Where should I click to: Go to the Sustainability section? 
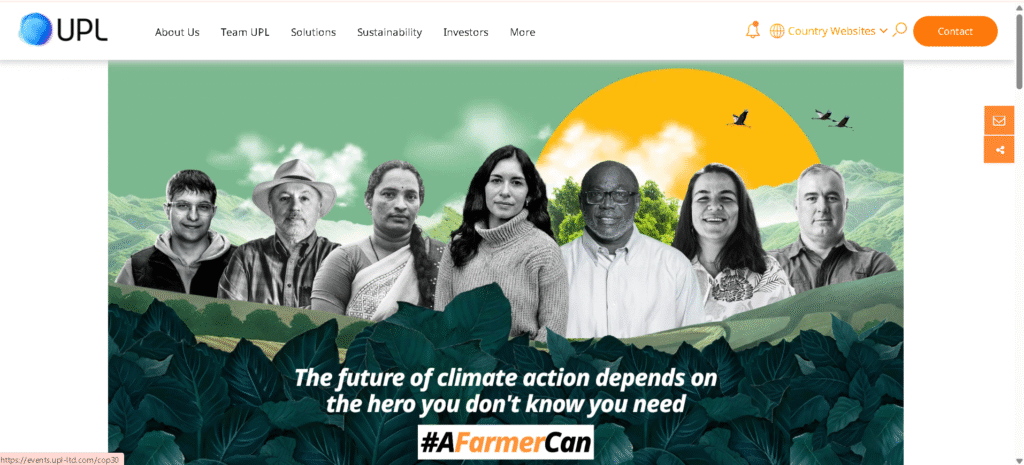click(x=389, y=32)
